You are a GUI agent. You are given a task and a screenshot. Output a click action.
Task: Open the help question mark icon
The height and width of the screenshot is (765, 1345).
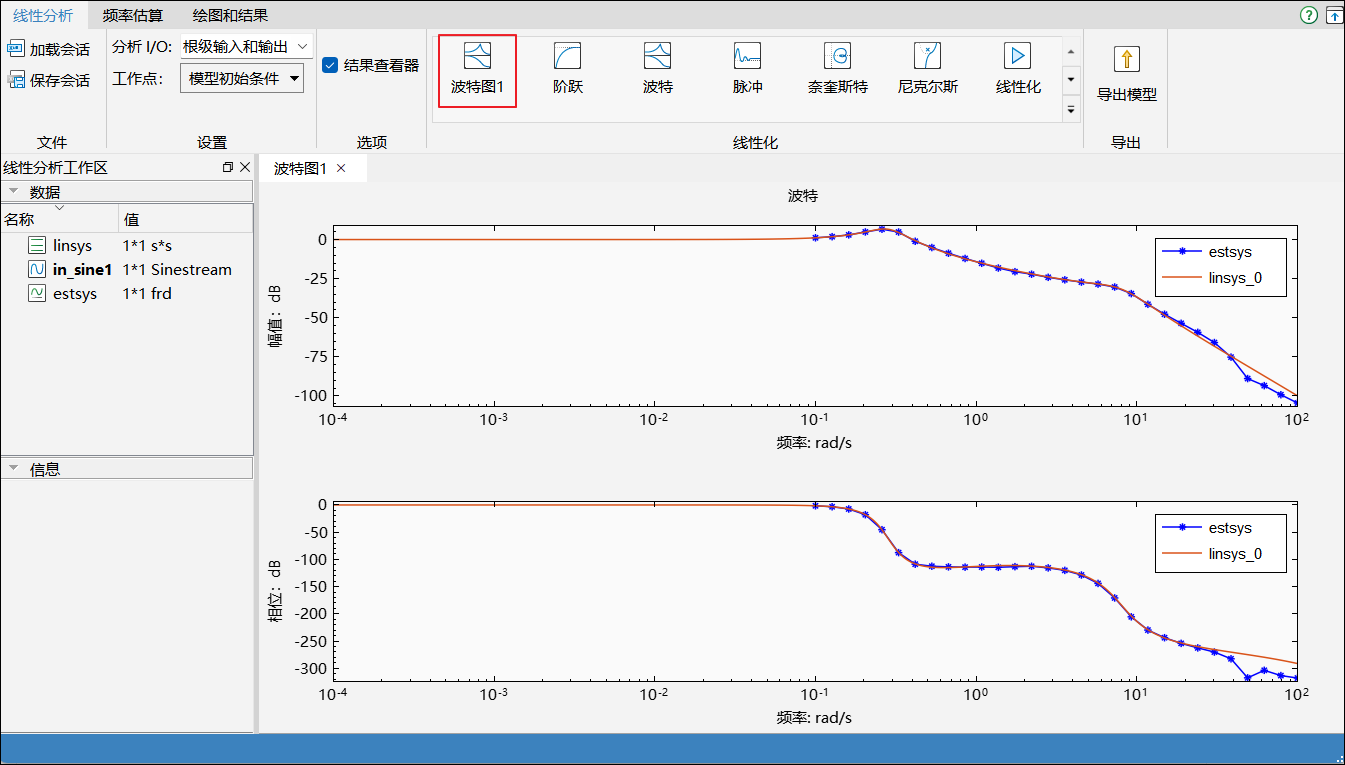click(x=1308, y=15)
